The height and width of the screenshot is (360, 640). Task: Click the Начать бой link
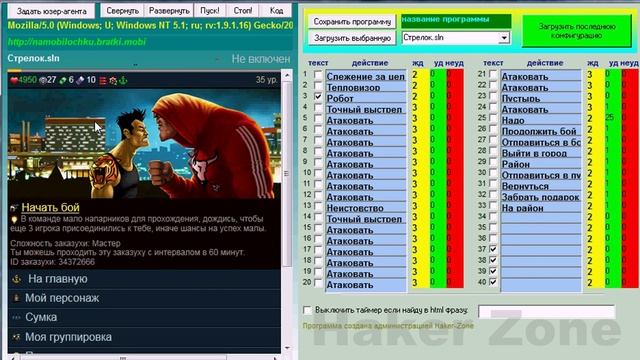point(50,207)
